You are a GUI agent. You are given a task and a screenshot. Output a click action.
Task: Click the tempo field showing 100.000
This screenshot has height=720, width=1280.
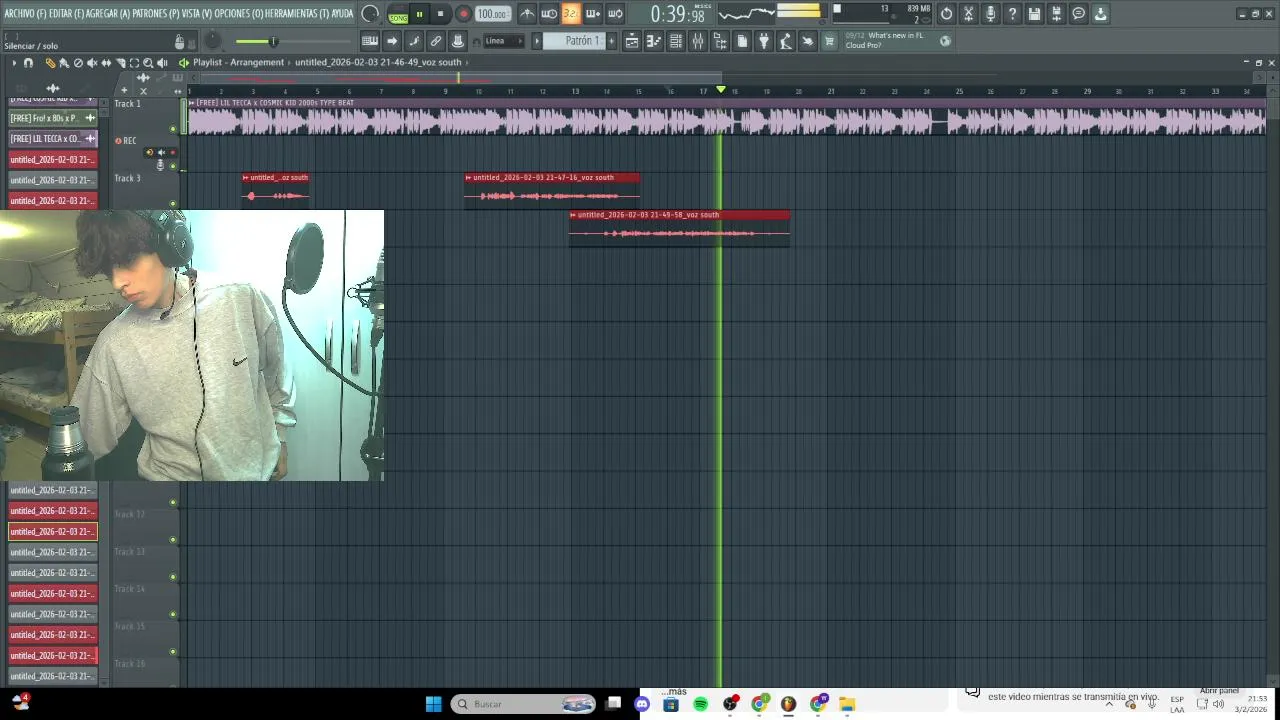491,14
